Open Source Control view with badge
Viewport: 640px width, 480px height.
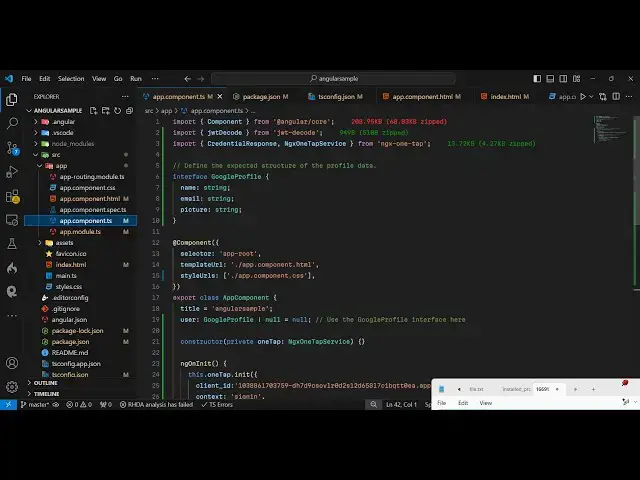12,147
